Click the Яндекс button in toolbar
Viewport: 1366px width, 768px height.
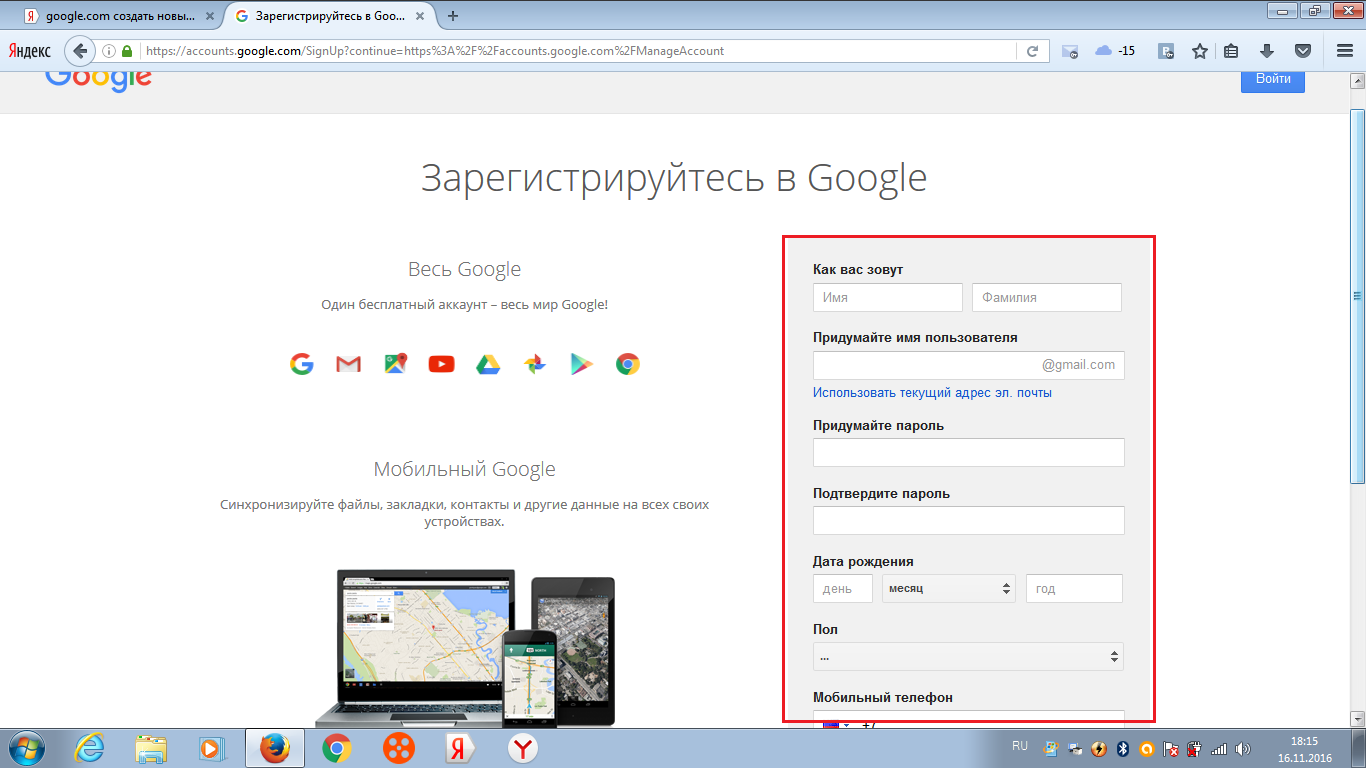pyautogui.click(x=32, y=50)
